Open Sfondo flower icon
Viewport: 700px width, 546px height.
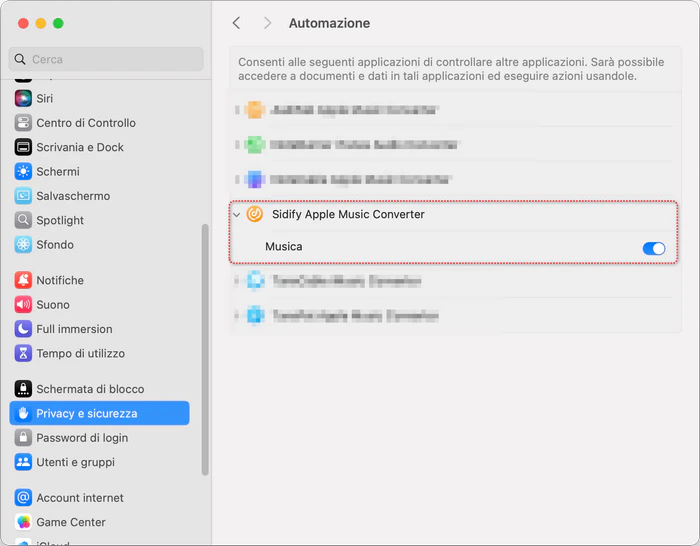23,245
